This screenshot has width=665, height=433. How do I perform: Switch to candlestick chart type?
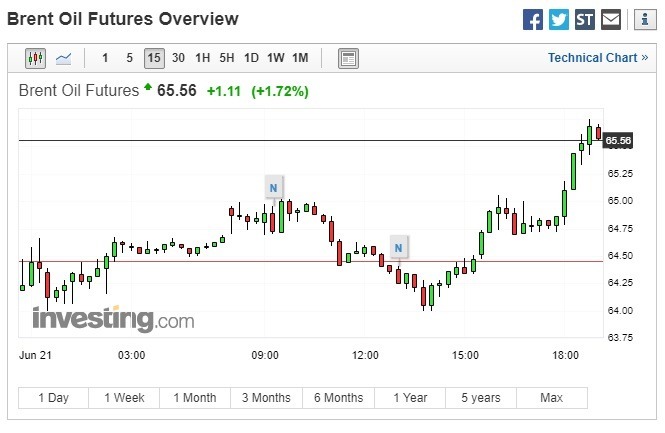click(x=35, y=58)
